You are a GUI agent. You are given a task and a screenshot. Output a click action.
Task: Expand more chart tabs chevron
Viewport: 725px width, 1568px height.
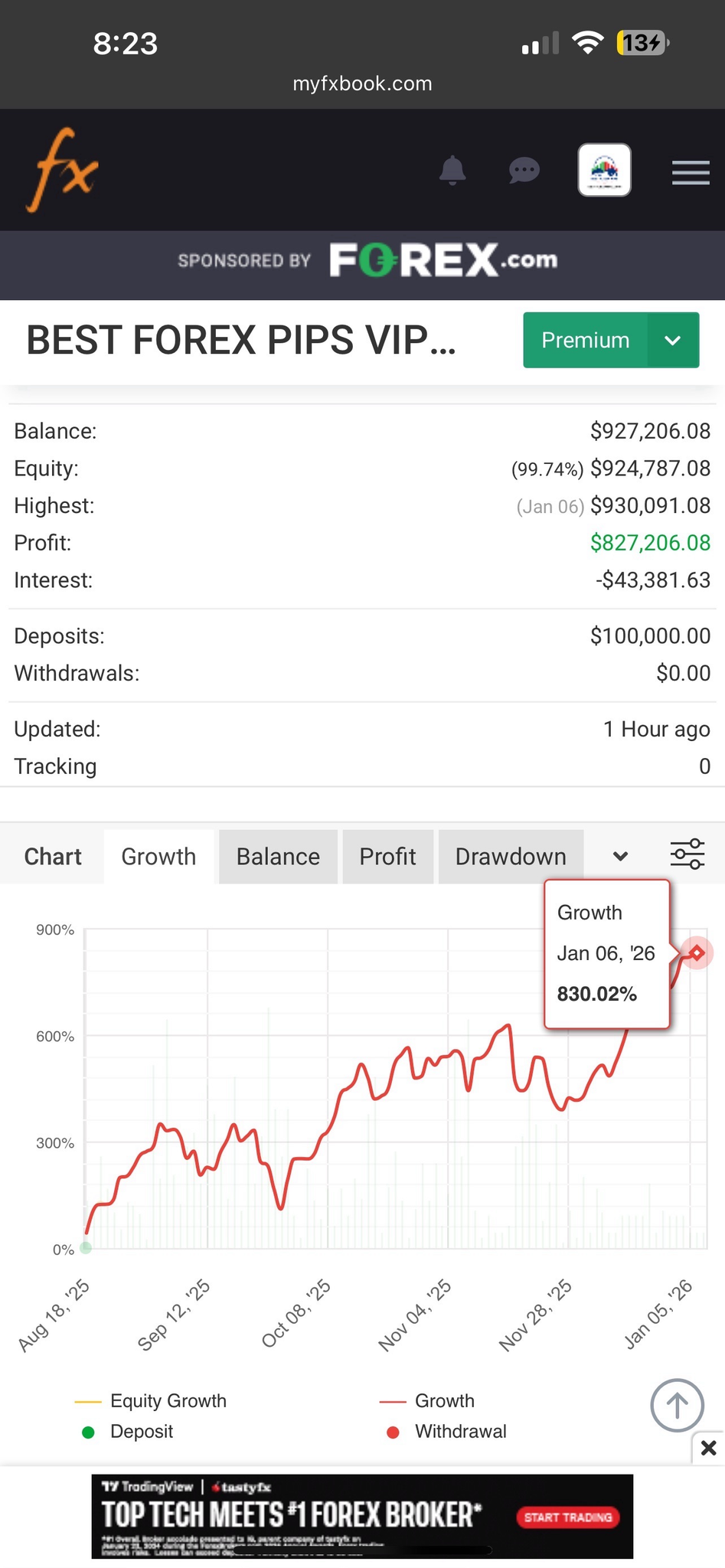(x=621, y=856)
